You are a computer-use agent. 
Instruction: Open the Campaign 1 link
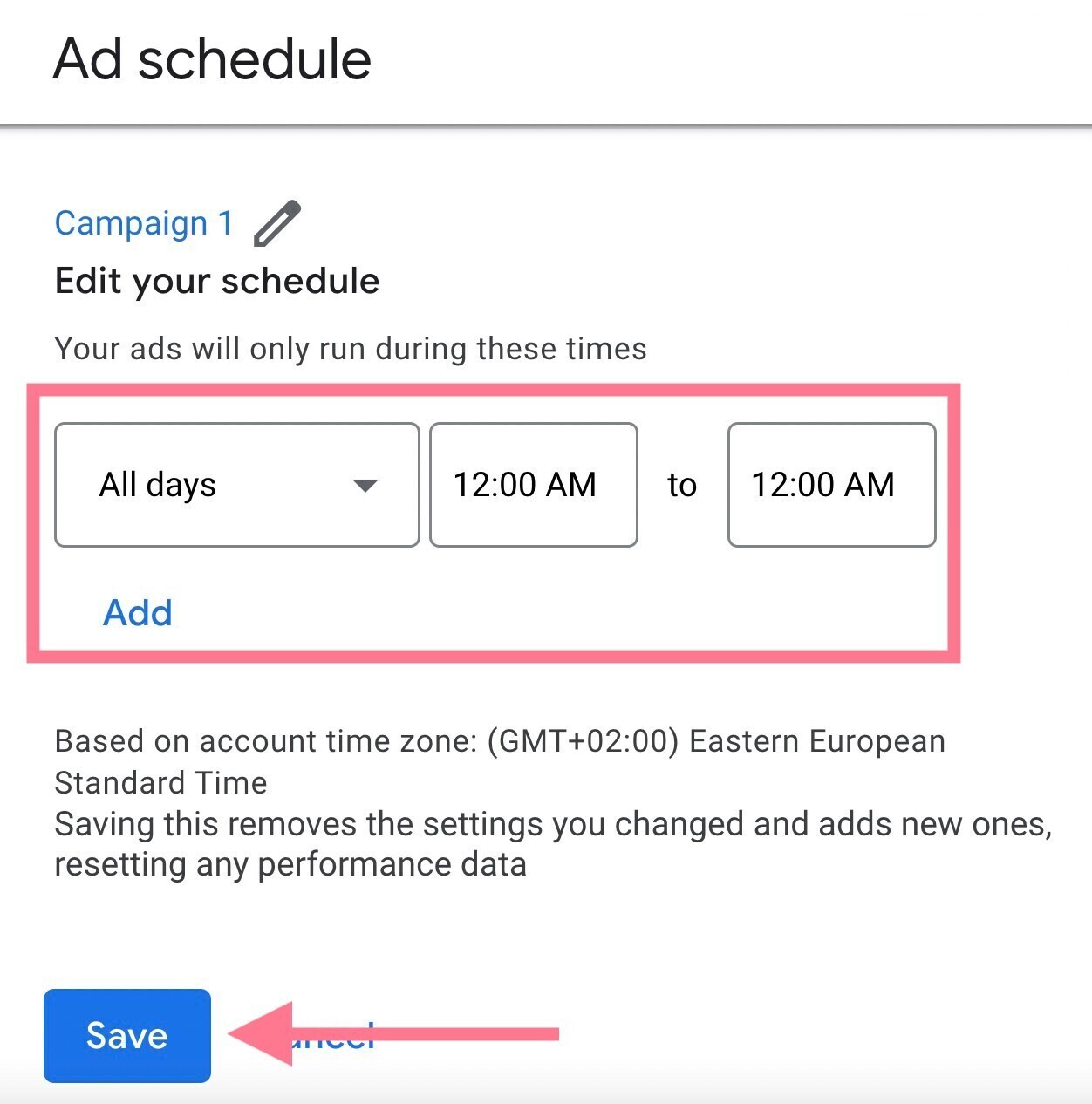pos(144,223)
